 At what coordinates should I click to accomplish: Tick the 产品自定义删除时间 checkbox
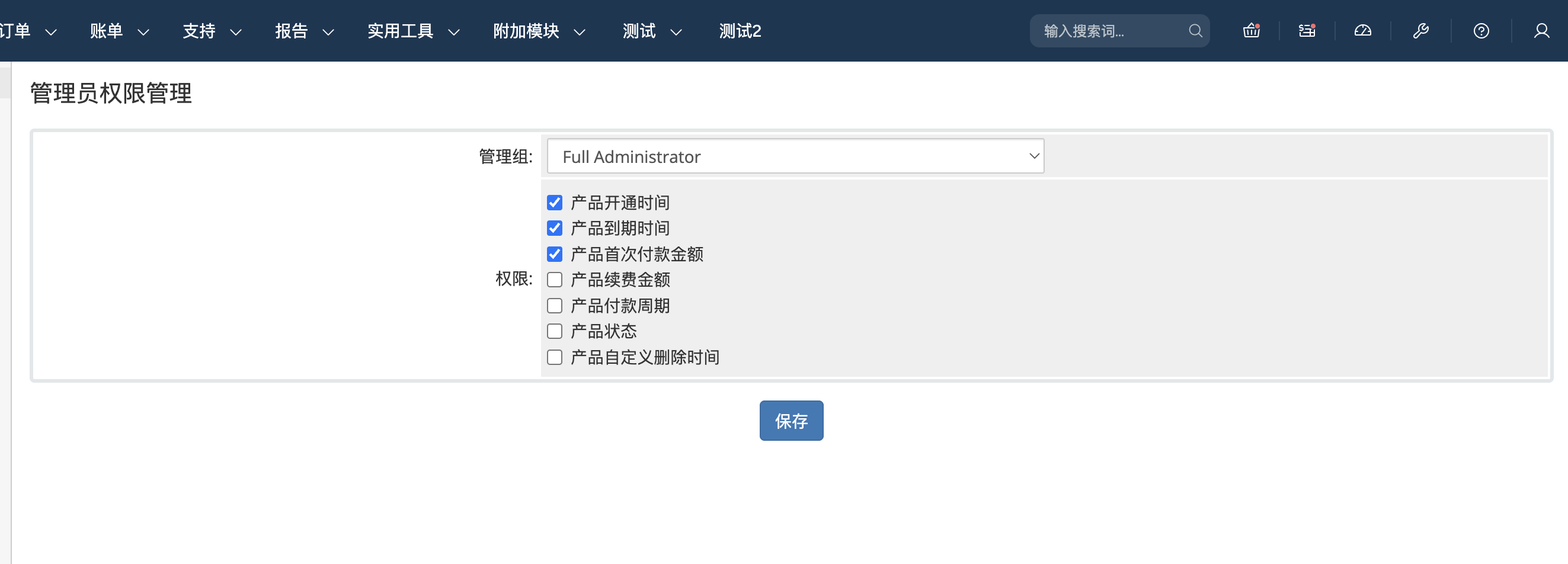[x=554, y=357]
